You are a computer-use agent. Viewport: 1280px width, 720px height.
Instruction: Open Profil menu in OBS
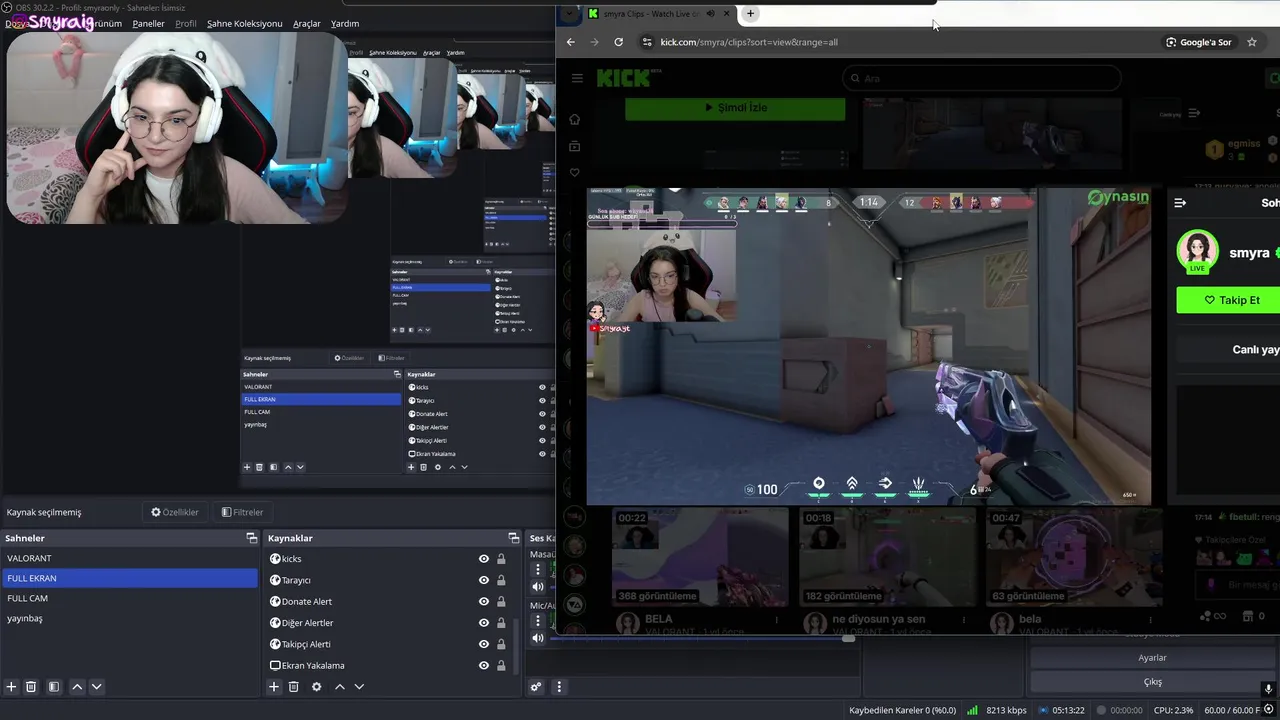tap(186, 23)
